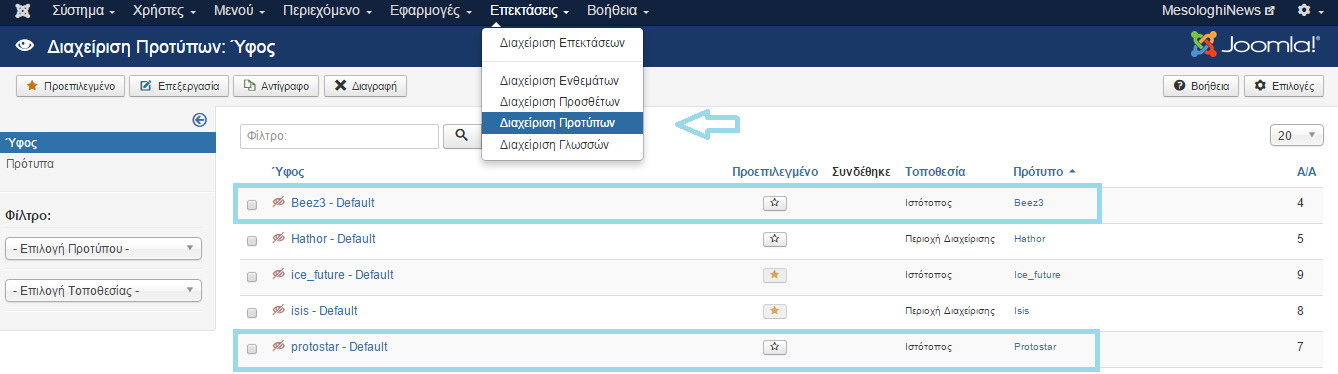Click the Προεπιλεγμένο toolbar button
1338x374 pixels.
[70, 86]
